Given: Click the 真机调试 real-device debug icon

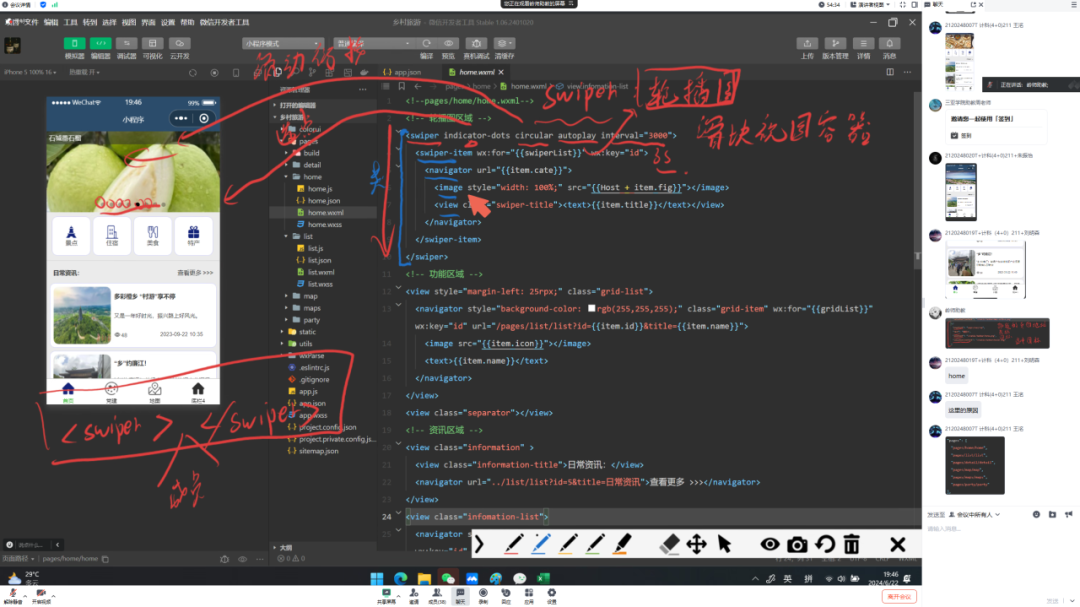Looking at the screenshot, I should 476,43.
